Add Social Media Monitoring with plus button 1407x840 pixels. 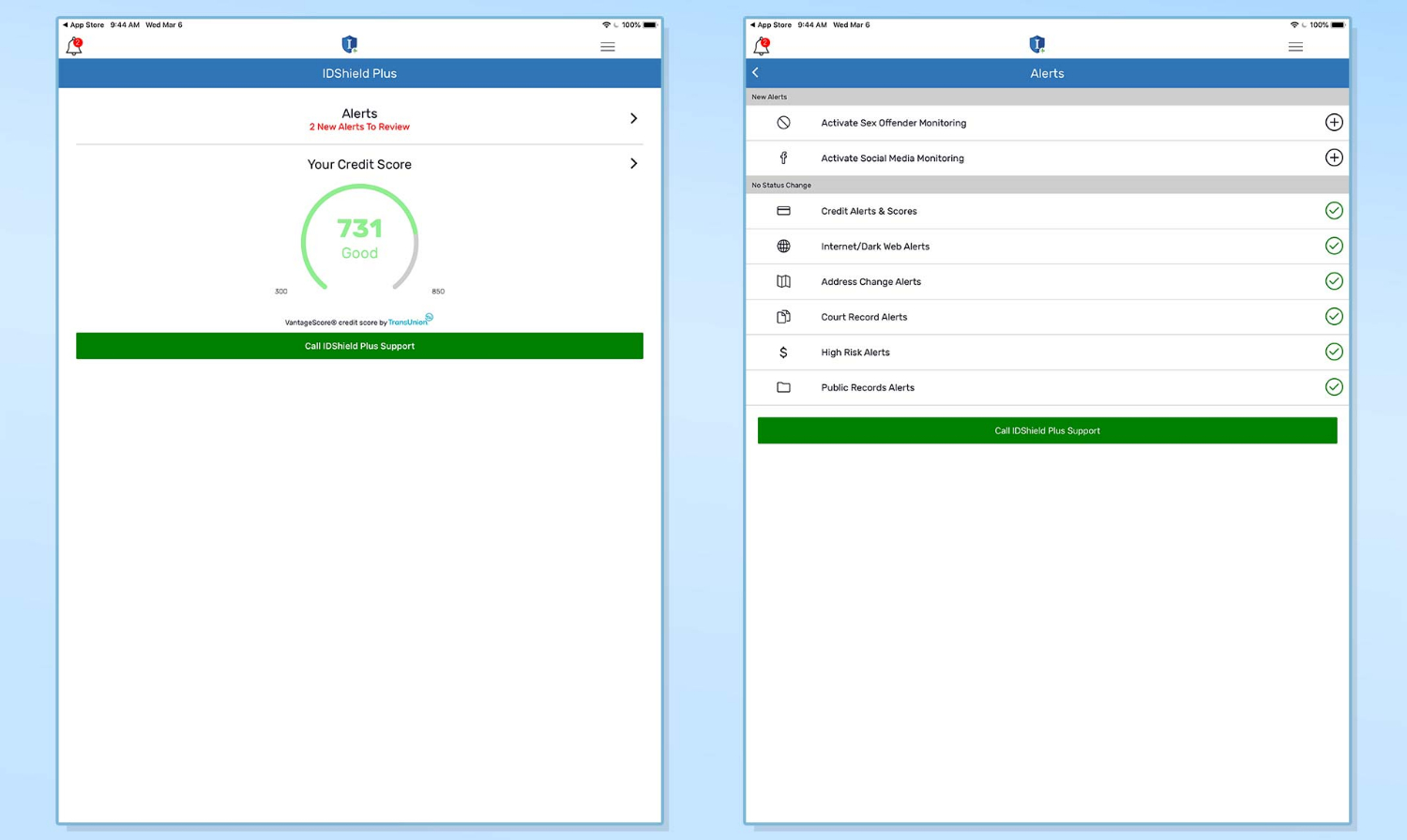(x=1334, y=157)
